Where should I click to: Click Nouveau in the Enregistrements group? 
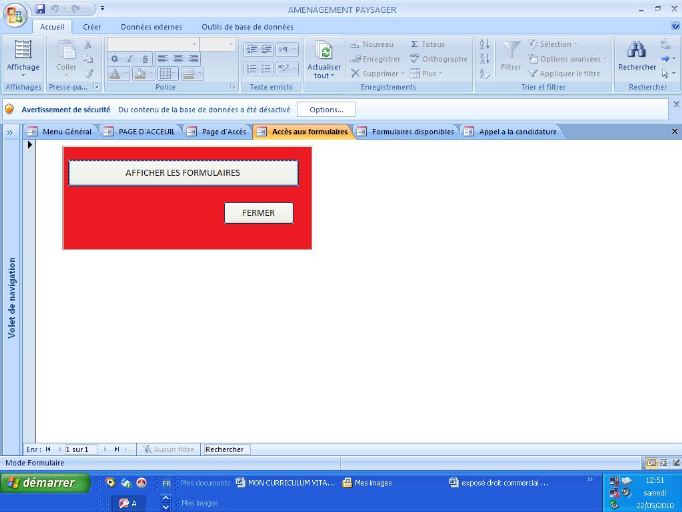click(372, 44)
